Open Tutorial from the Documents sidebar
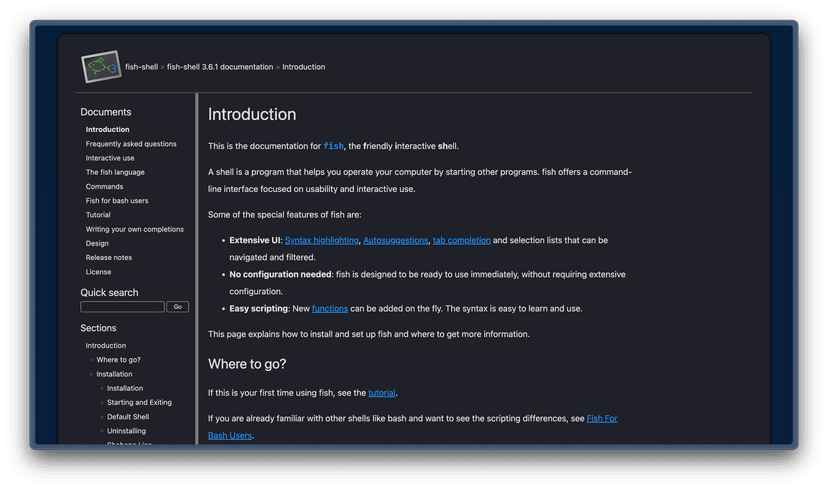The height and width of the screenshot is (489, 828). pos(98,215)
